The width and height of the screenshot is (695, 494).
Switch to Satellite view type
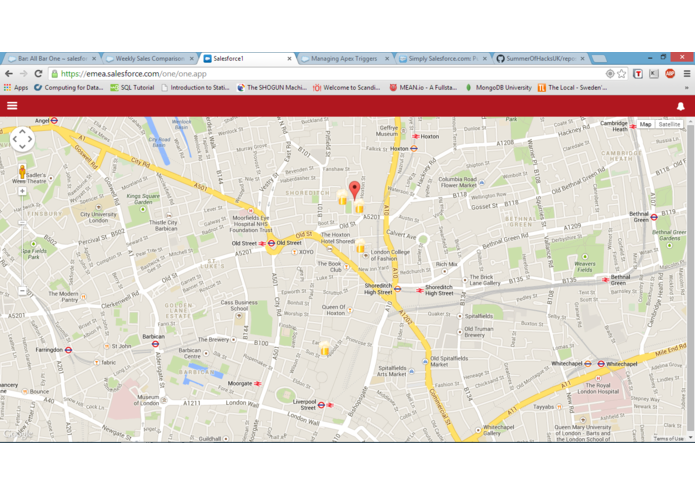click(x=669, y=124)
